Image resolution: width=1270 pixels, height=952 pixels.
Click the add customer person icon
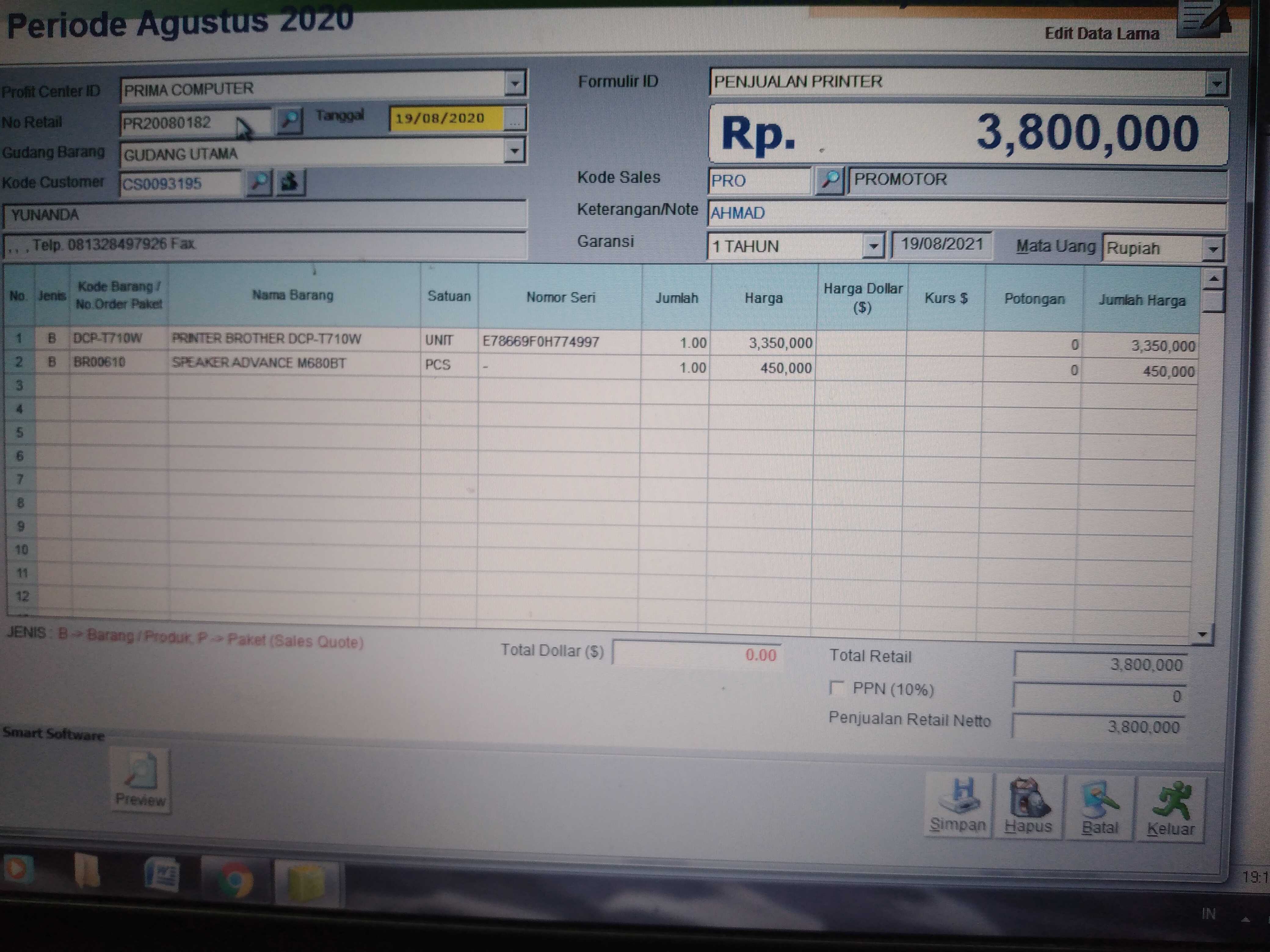290,182
